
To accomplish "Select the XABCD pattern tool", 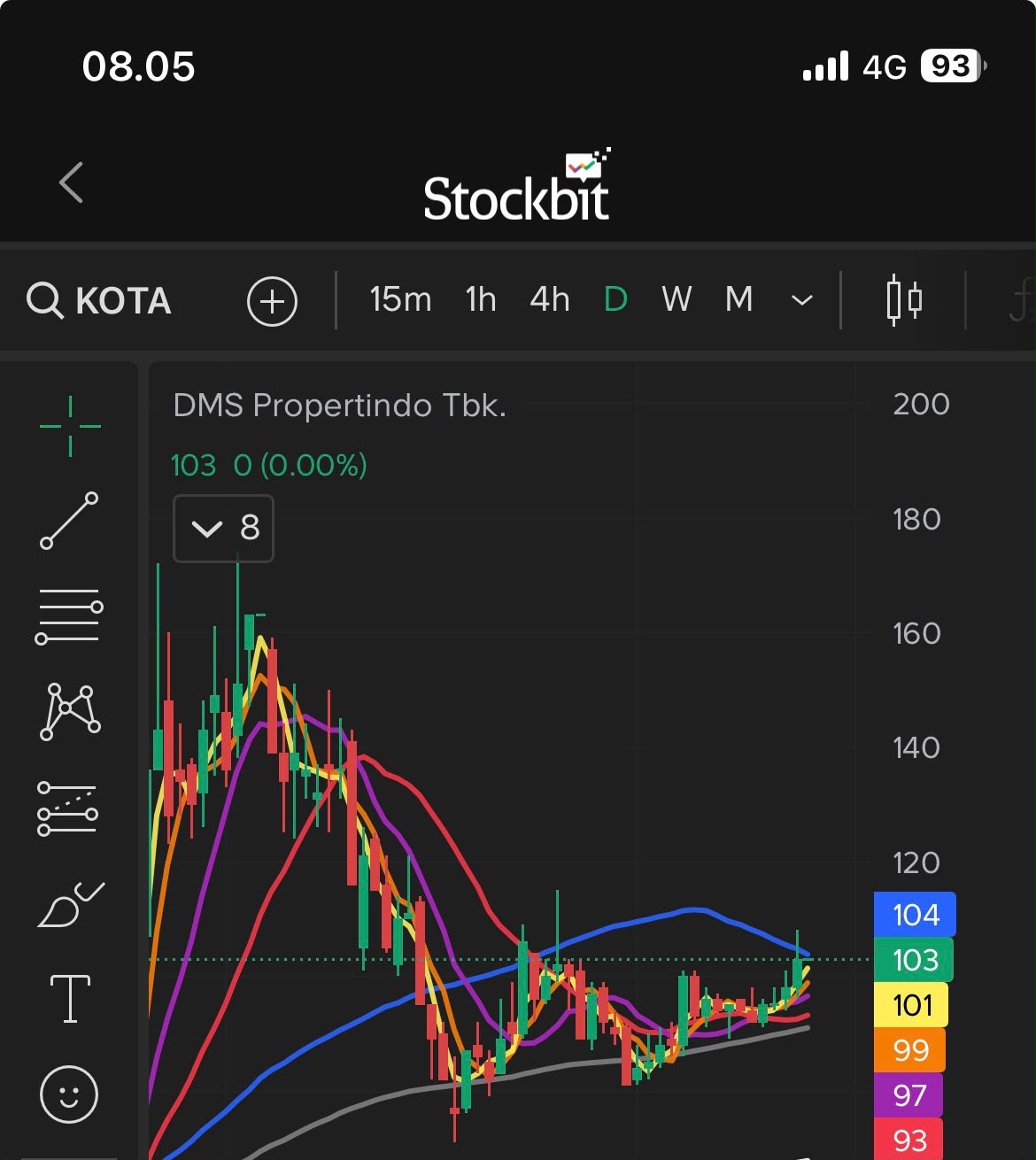I will click(x=70, y=711).
